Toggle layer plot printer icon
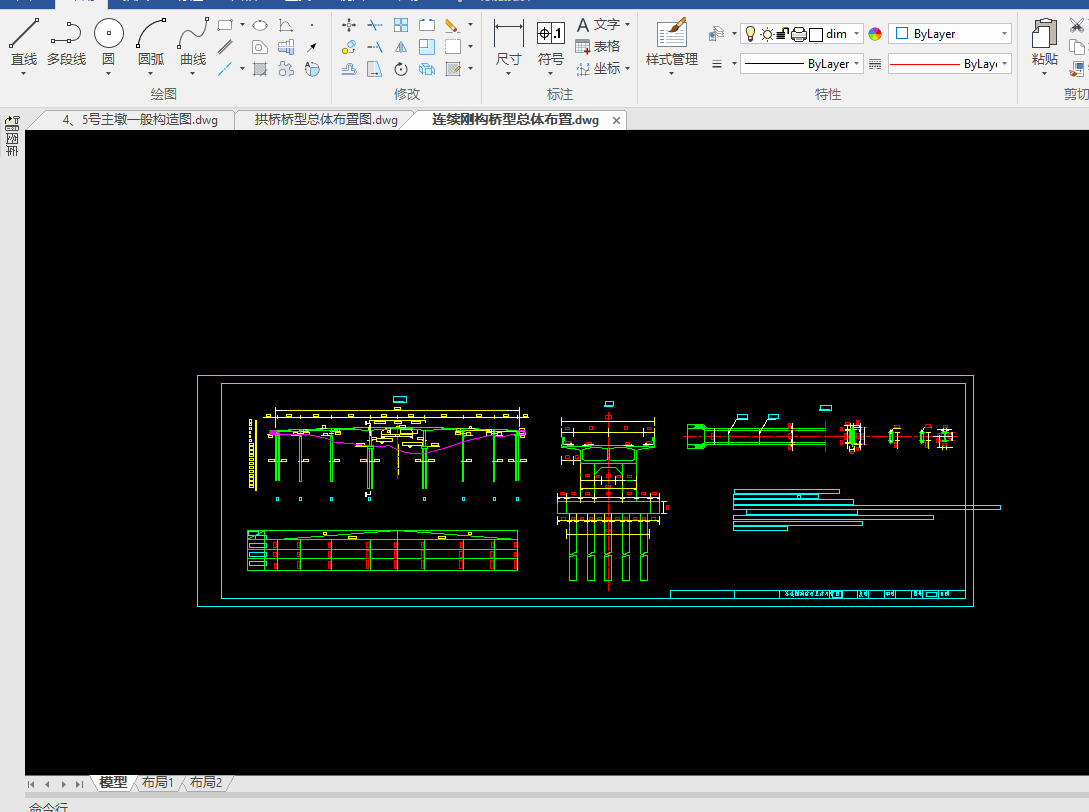 click(x=798, y=34)
